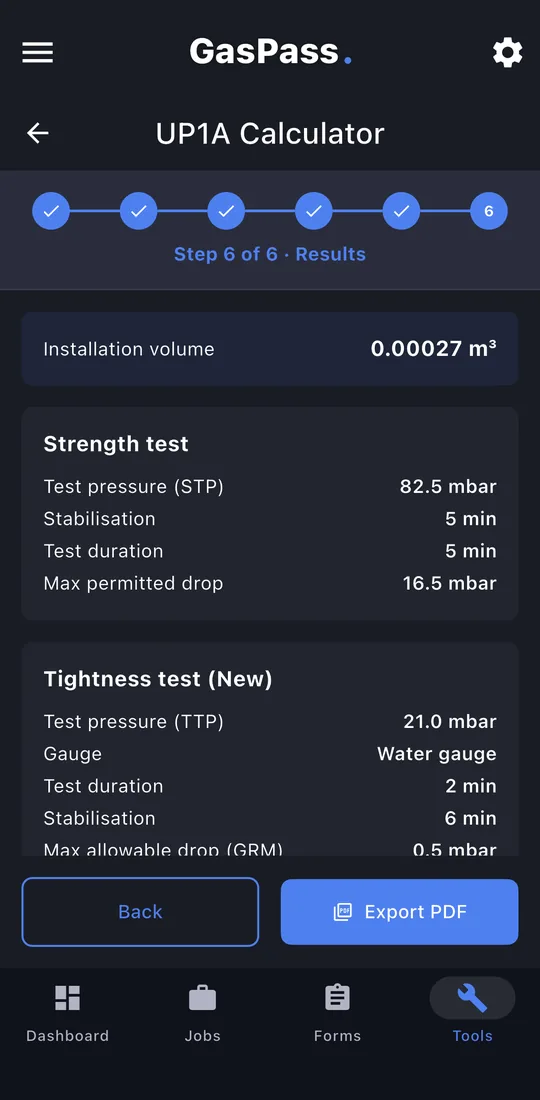Click the Back button
Image resolution: width=540 pixels, height=1100 pixels.
(140, 912)
